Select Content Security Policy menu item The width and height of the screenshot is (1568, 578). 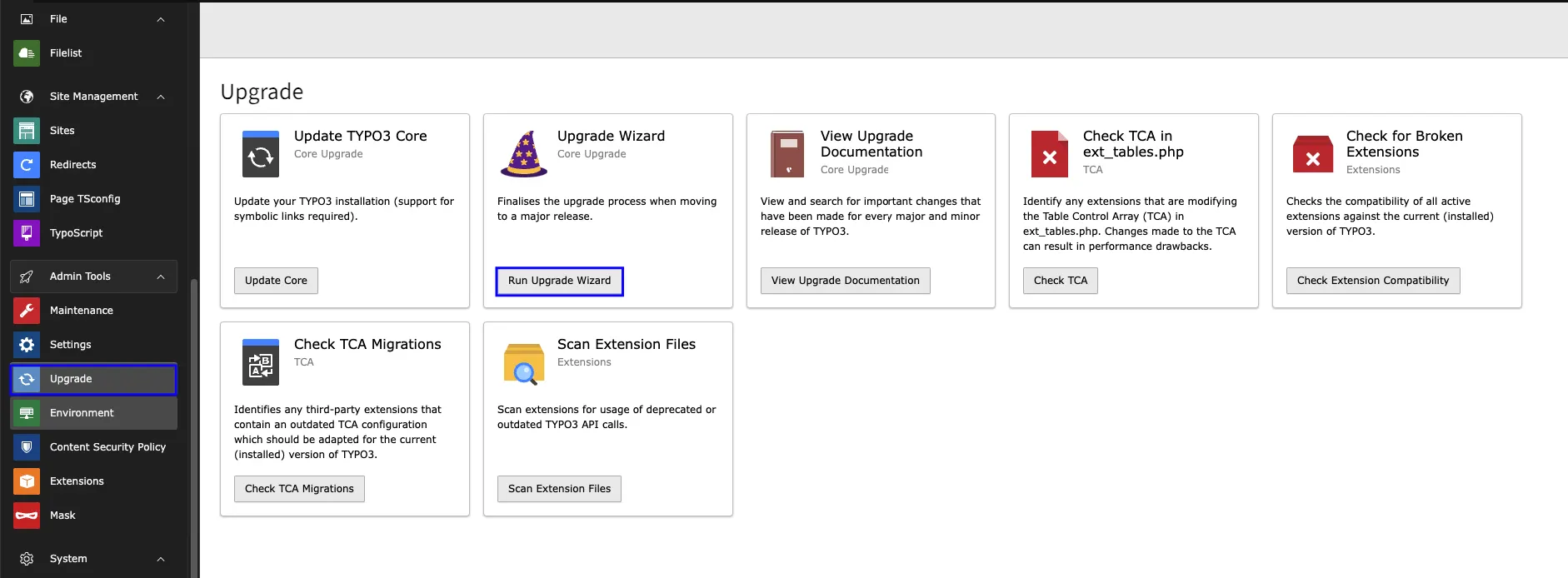click(x=93, y=447)
